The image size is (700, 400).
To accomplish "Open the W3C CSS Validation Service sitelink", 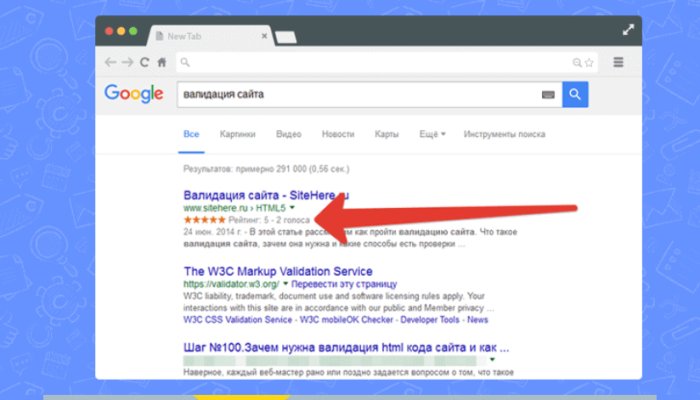I will pos(238,320).
